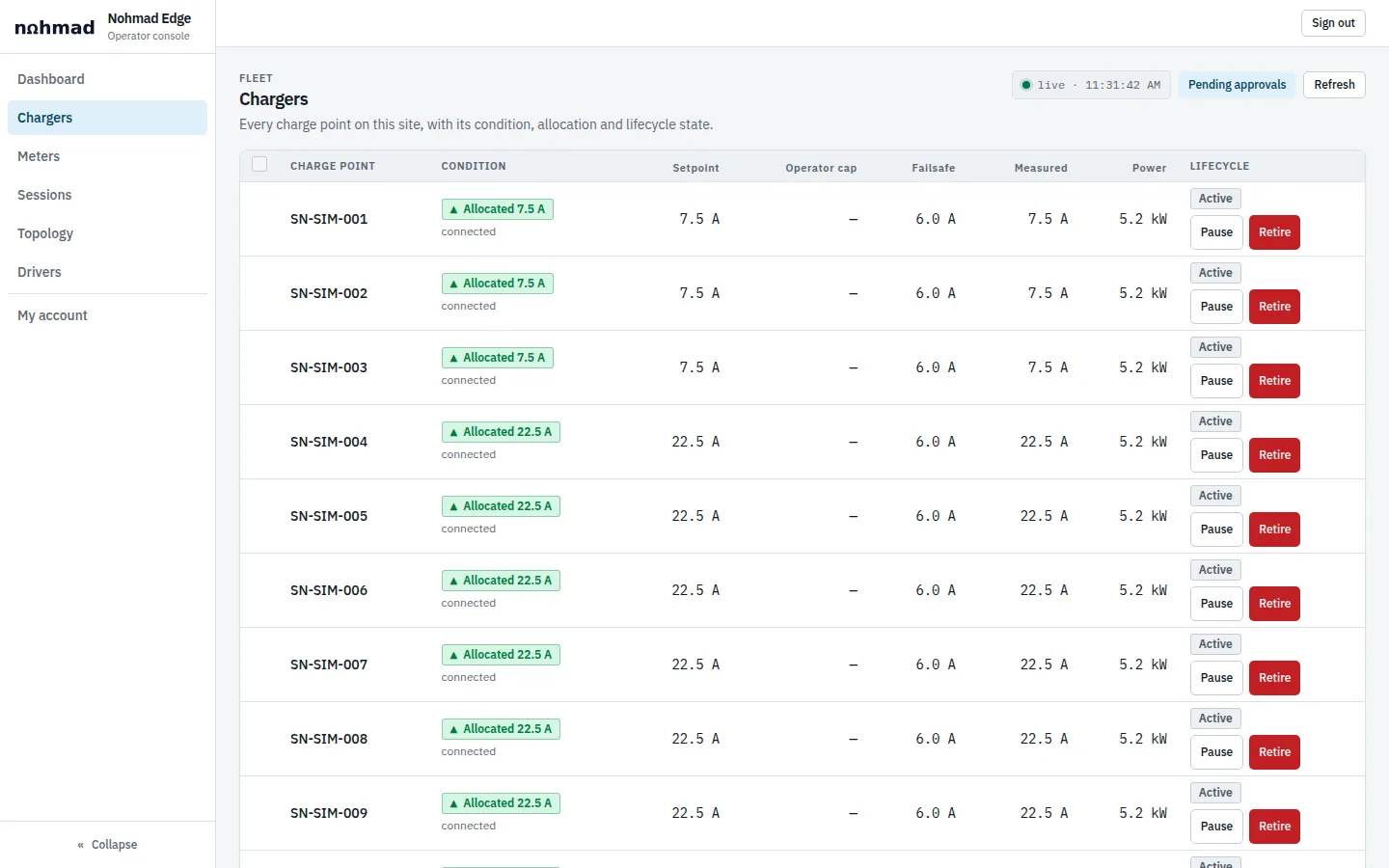Retire charger SN-SIM-001
Viewport: 1389px width, 868px height.
coord(1274,232)
